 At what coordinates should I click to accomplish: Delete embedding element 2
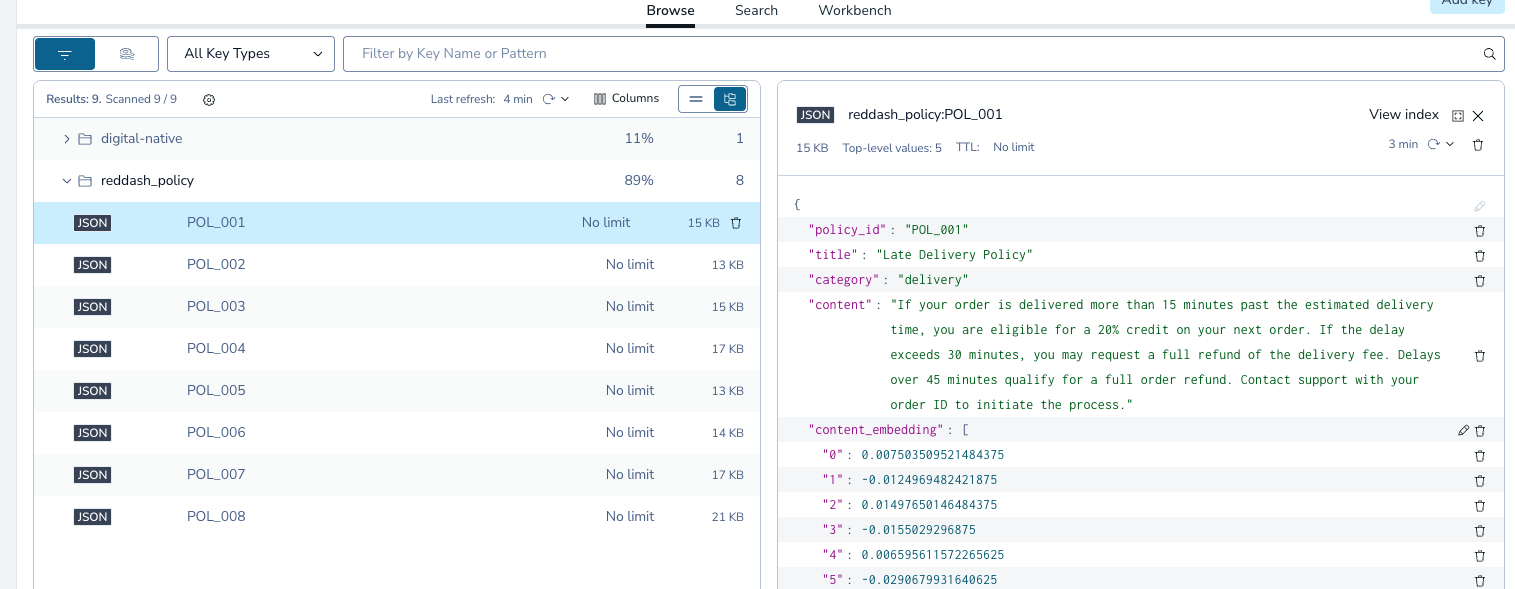[1480, 506]
